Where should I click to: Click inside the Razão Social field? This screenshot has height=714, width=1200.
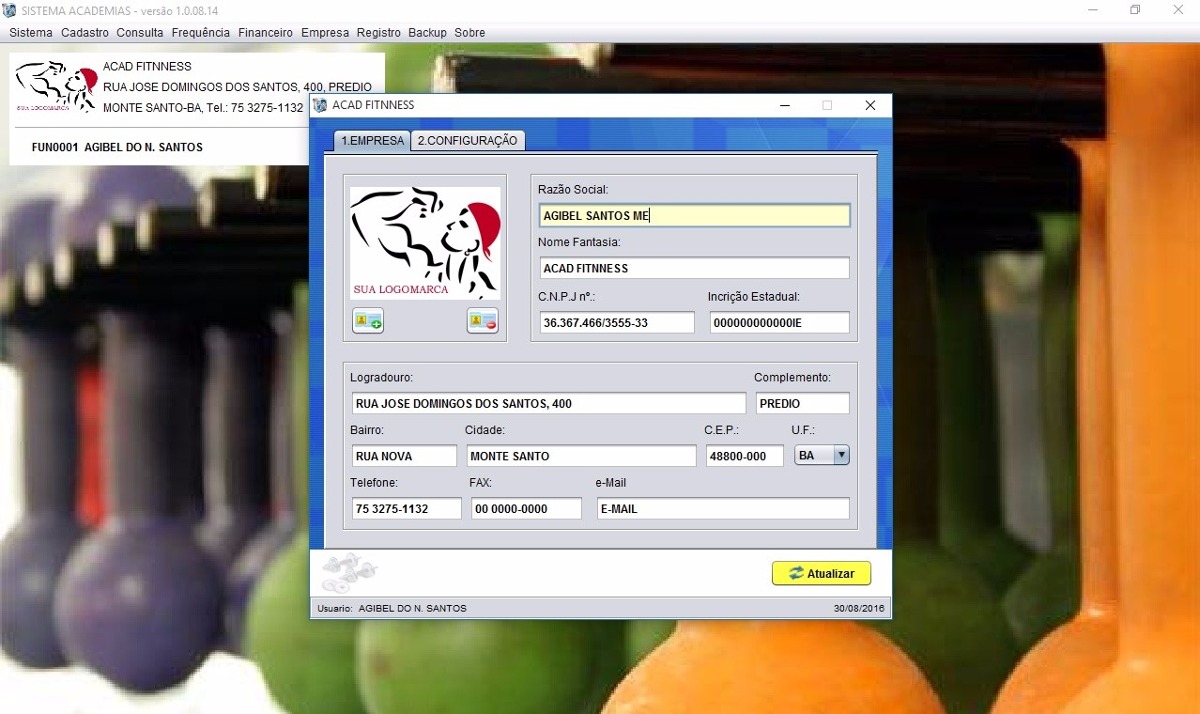pyautogui.click(x=694, y=215)
